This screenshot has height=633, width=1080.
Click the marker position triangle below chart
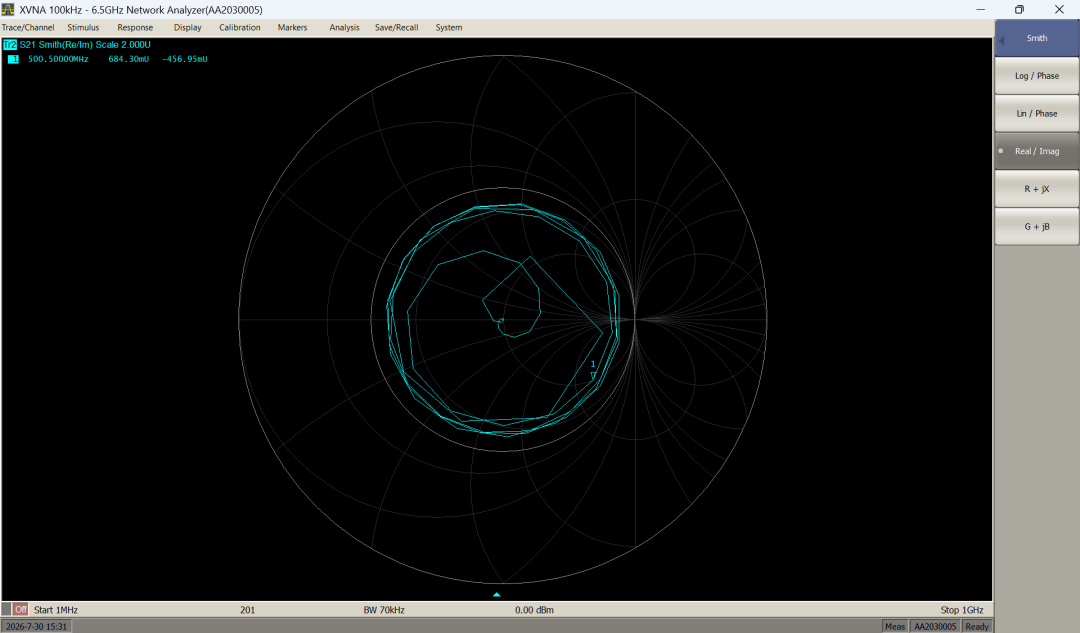(x=497, y=594)
